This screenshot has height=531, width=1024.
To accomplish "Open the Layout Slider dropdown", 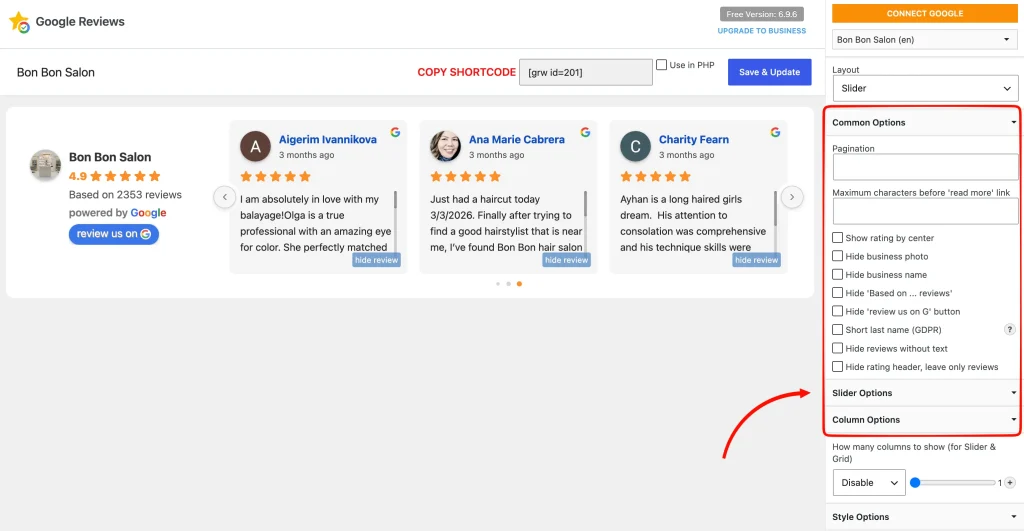I will click(925, 88).
